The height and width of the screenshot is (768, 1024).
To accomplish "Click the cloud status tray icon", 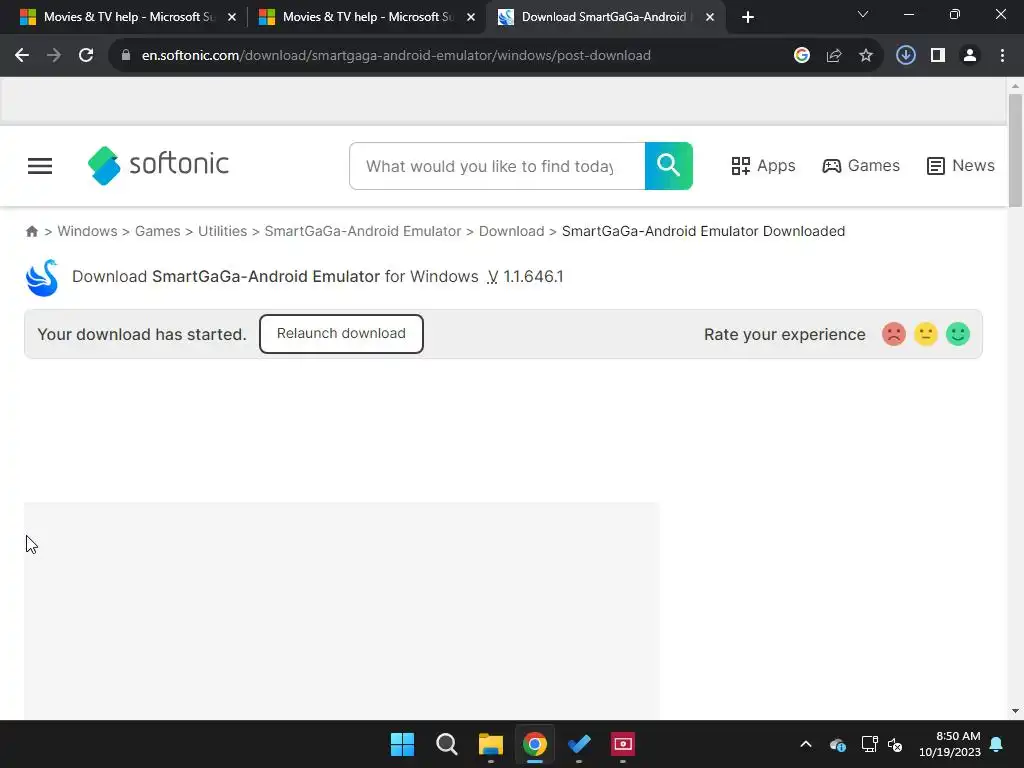I will [x=838, y=744].
